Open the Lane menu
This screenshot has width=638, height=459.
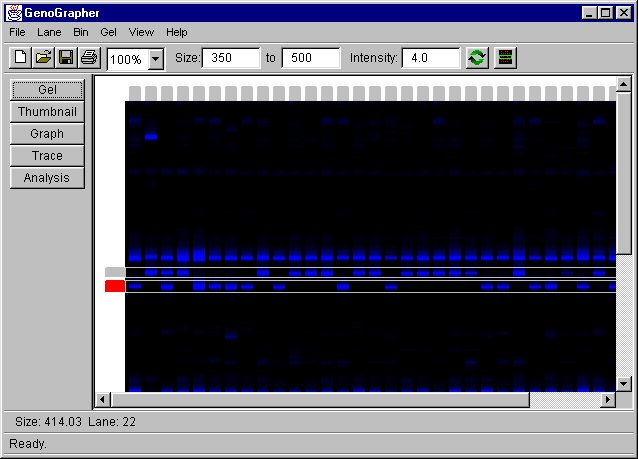click(x=49, y=32)
